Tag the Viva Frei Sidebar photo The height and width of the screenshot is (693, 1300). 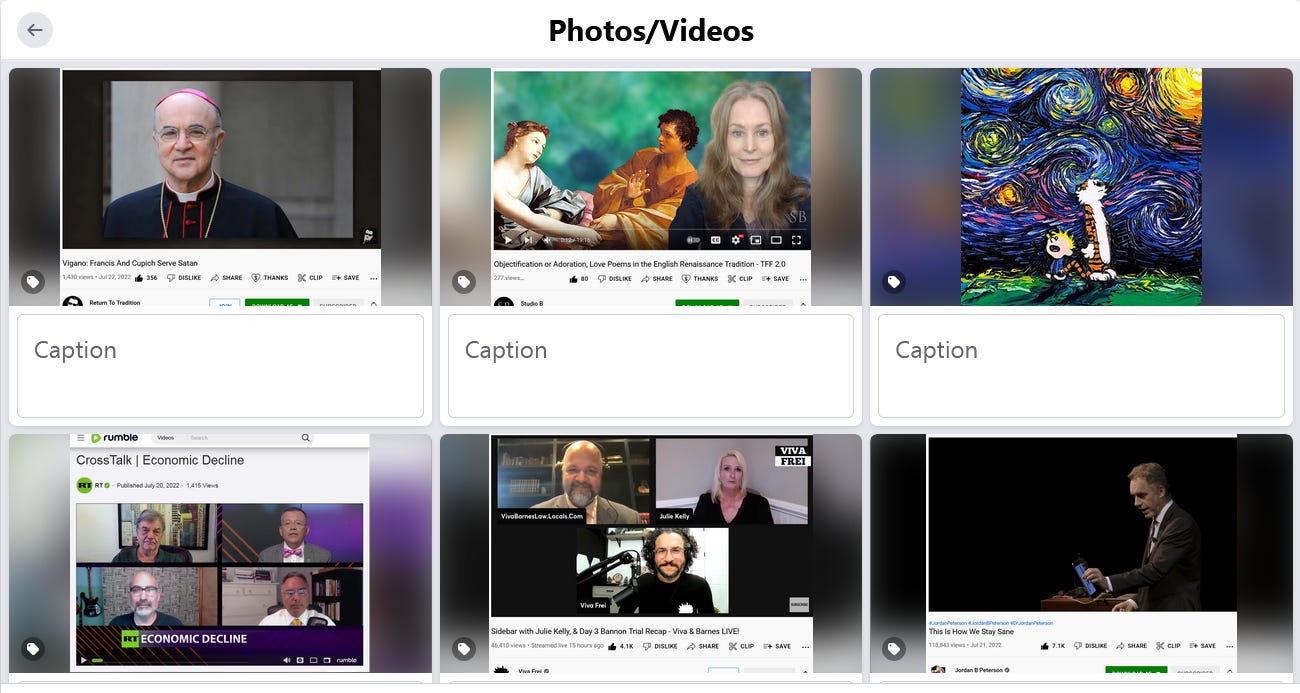(464, 649)
